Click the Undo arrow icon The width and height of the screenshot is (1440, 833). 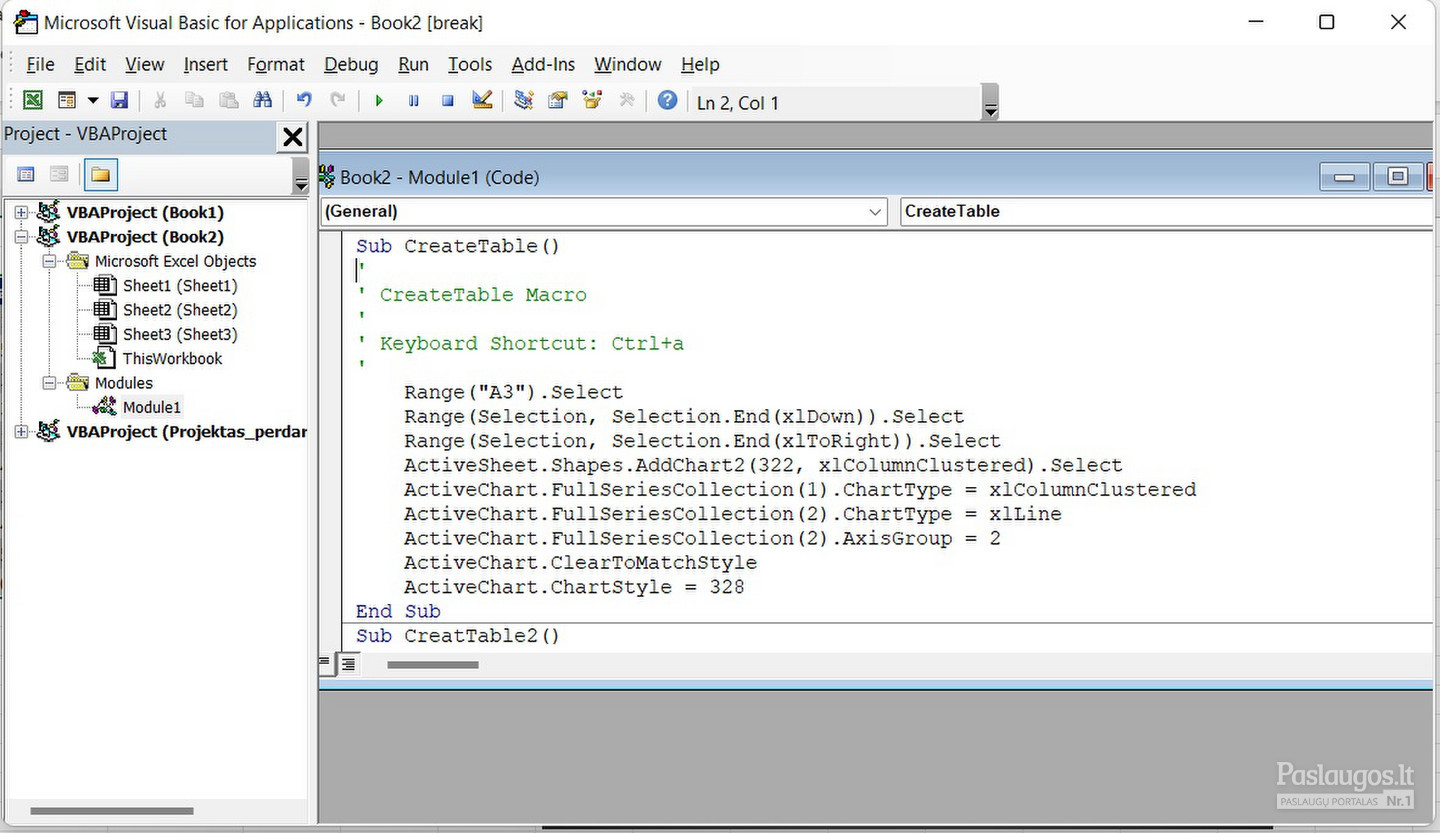(304, 100)
